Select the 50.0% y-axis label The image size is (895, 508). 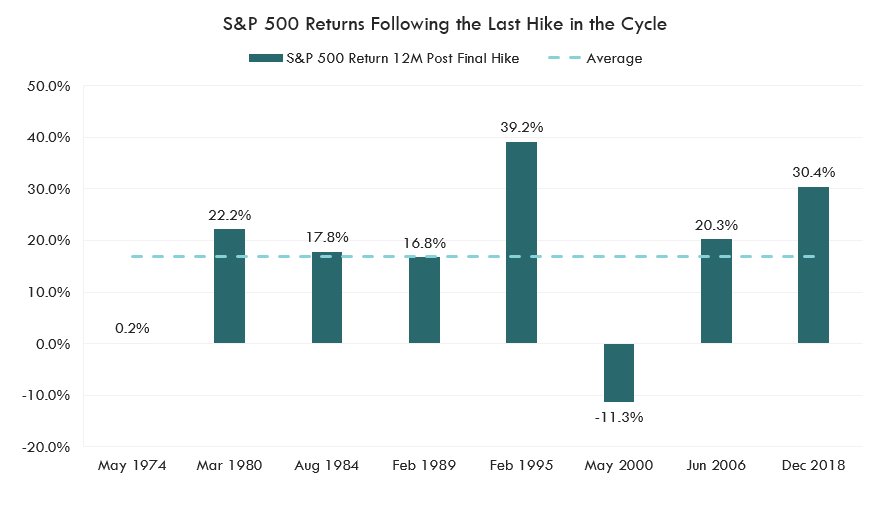point(48,86)
